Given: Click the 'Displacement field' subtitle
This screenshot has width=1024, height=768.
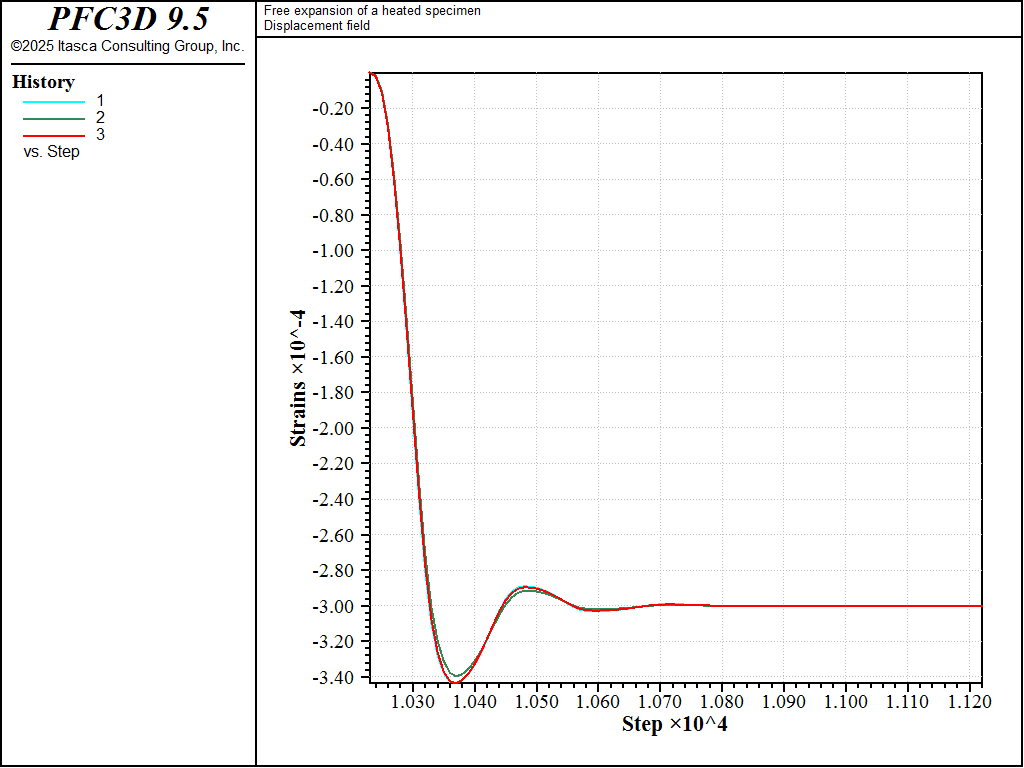Looking at the screenshot, I should pyautogui.click(x=317, y=25).
